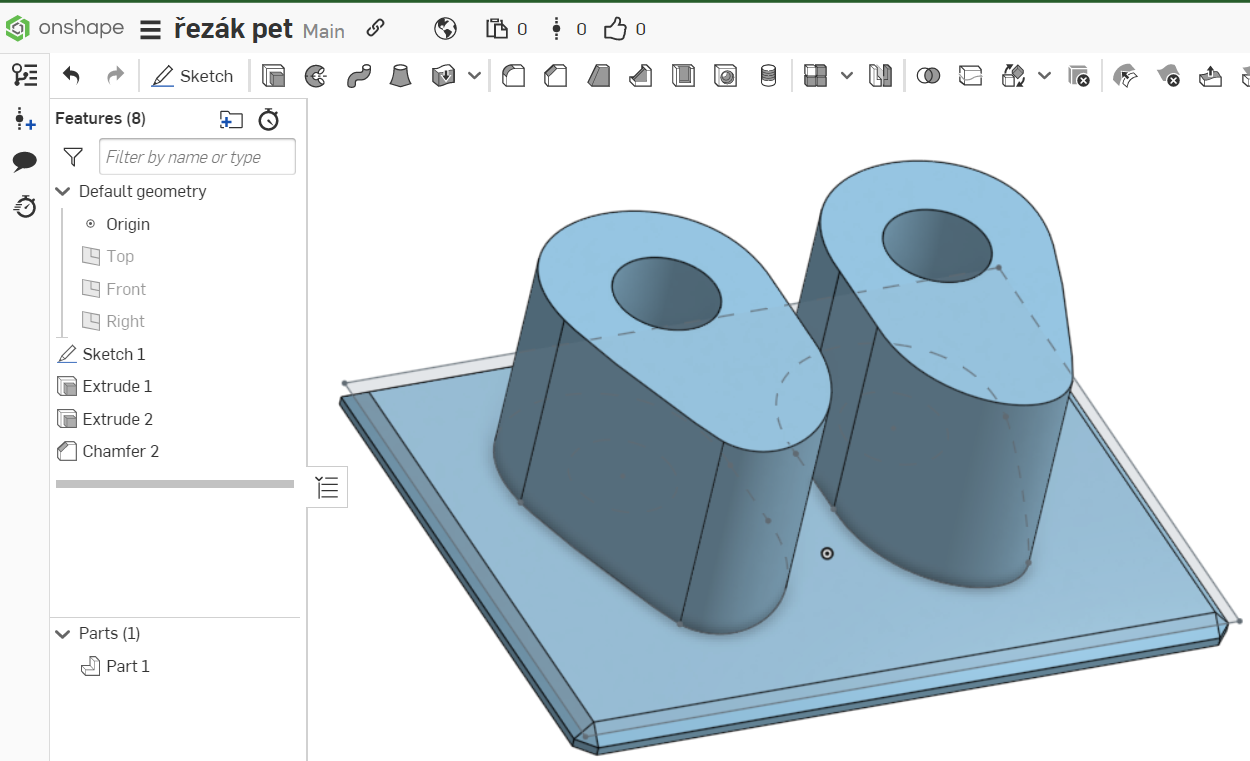1250x761 pixels.
Task: Click the copies counter icon
Action: [497, 29]
